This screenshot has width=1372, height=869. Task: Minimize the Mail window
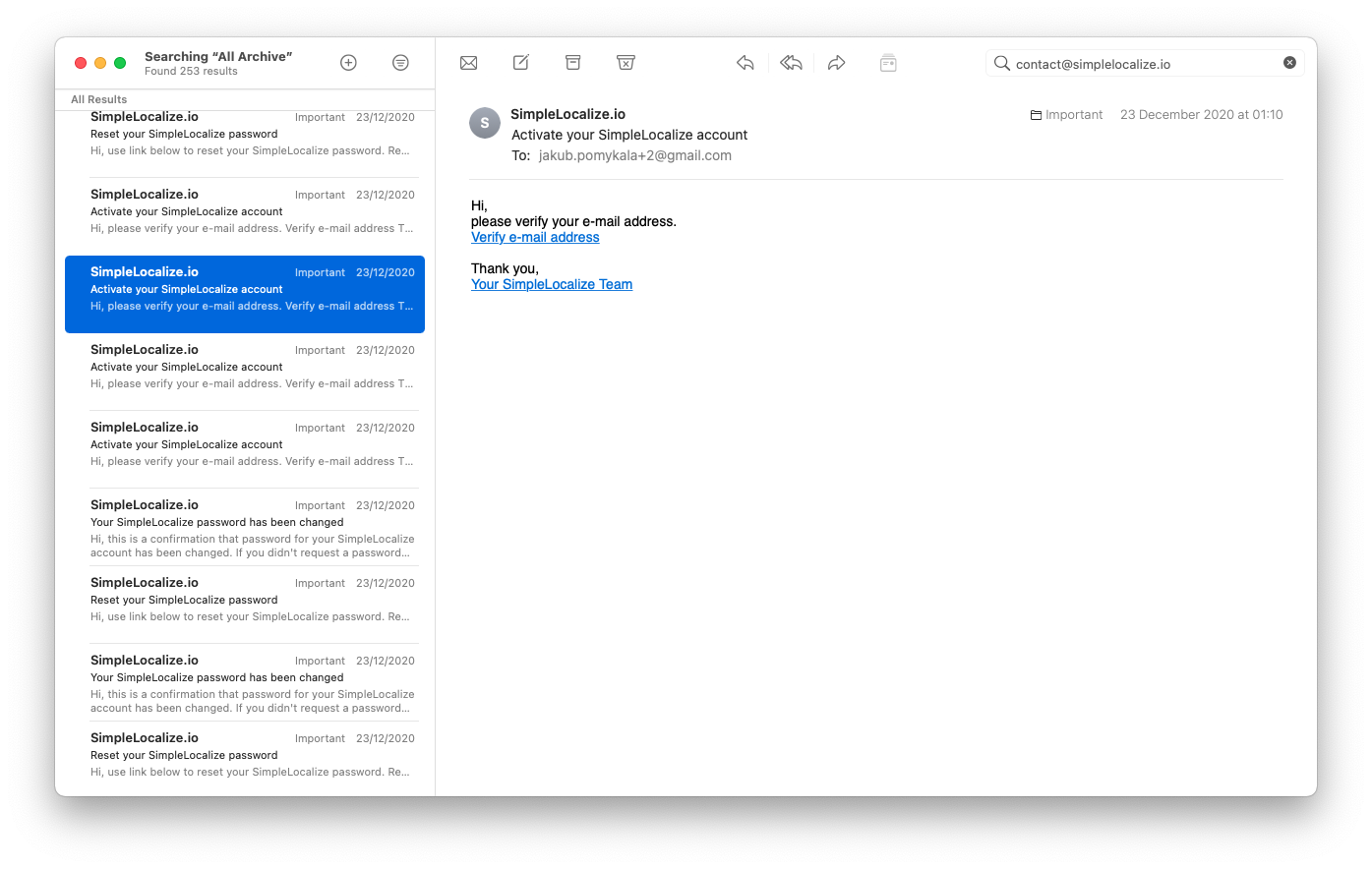(100, 63)
